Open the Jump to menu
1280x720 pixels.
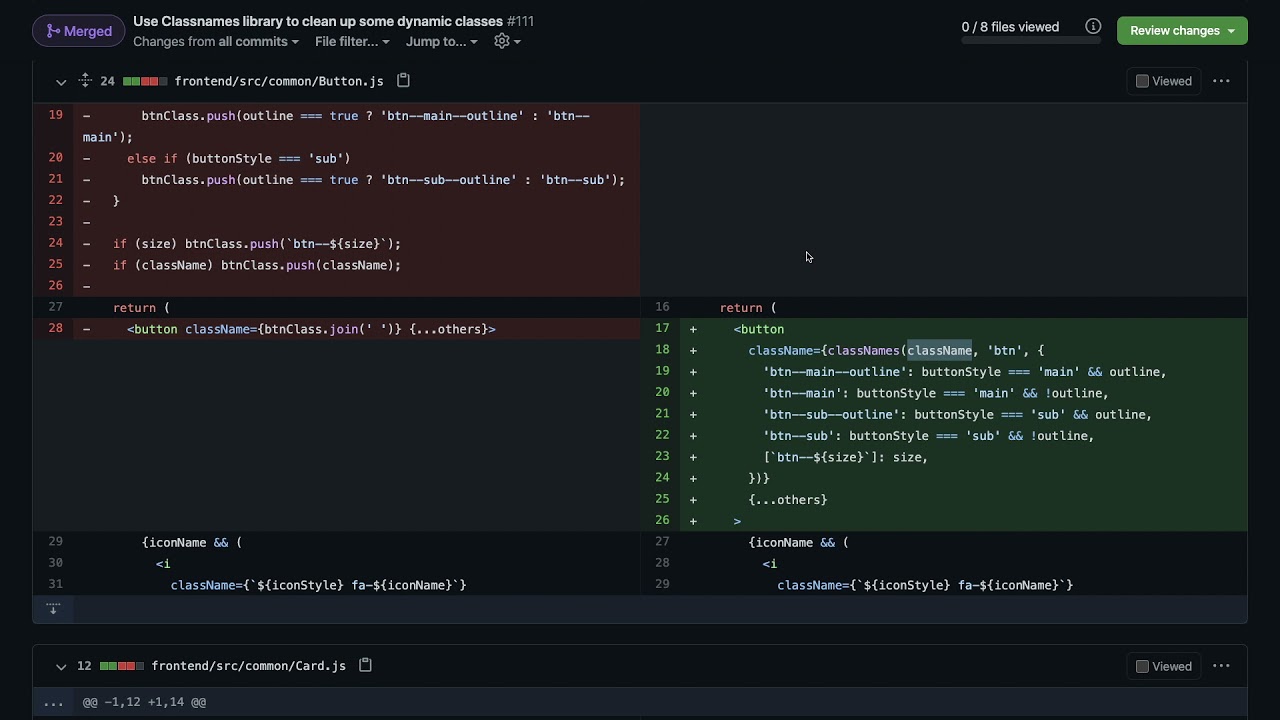tap(441, 41)
